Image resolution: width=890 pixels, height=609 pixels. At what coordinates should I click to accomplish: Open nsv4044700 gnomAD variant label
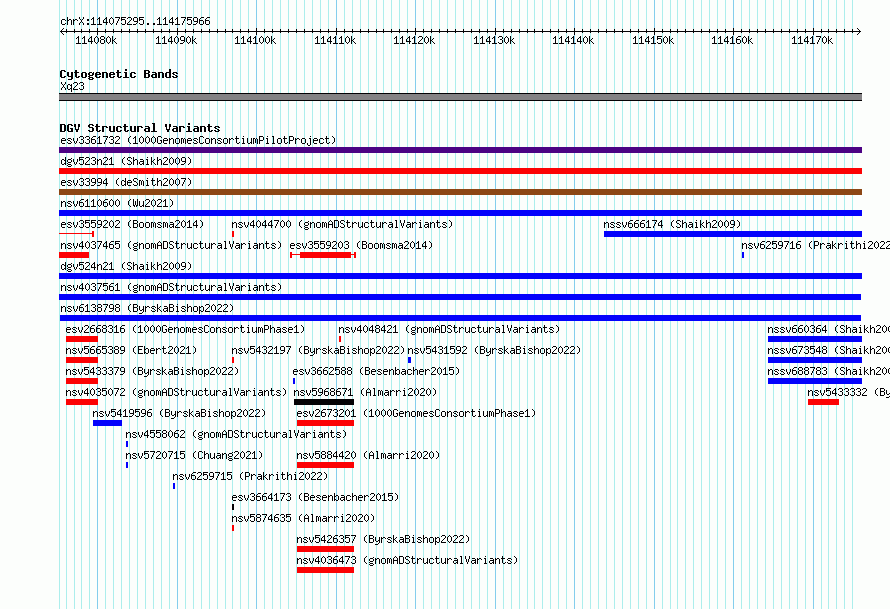(342, 224)
